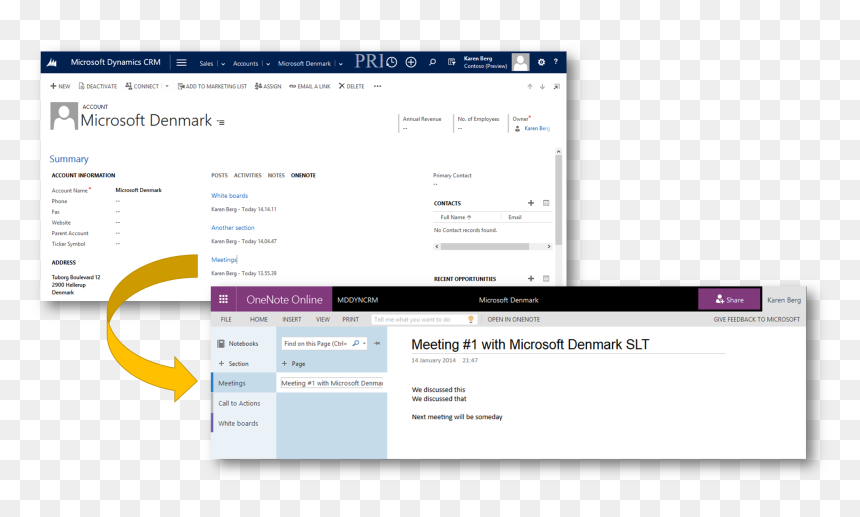This screenshot has height=517, width=860.
Task: Click the Share button in OneNote
Action: [x=729, y=300]
